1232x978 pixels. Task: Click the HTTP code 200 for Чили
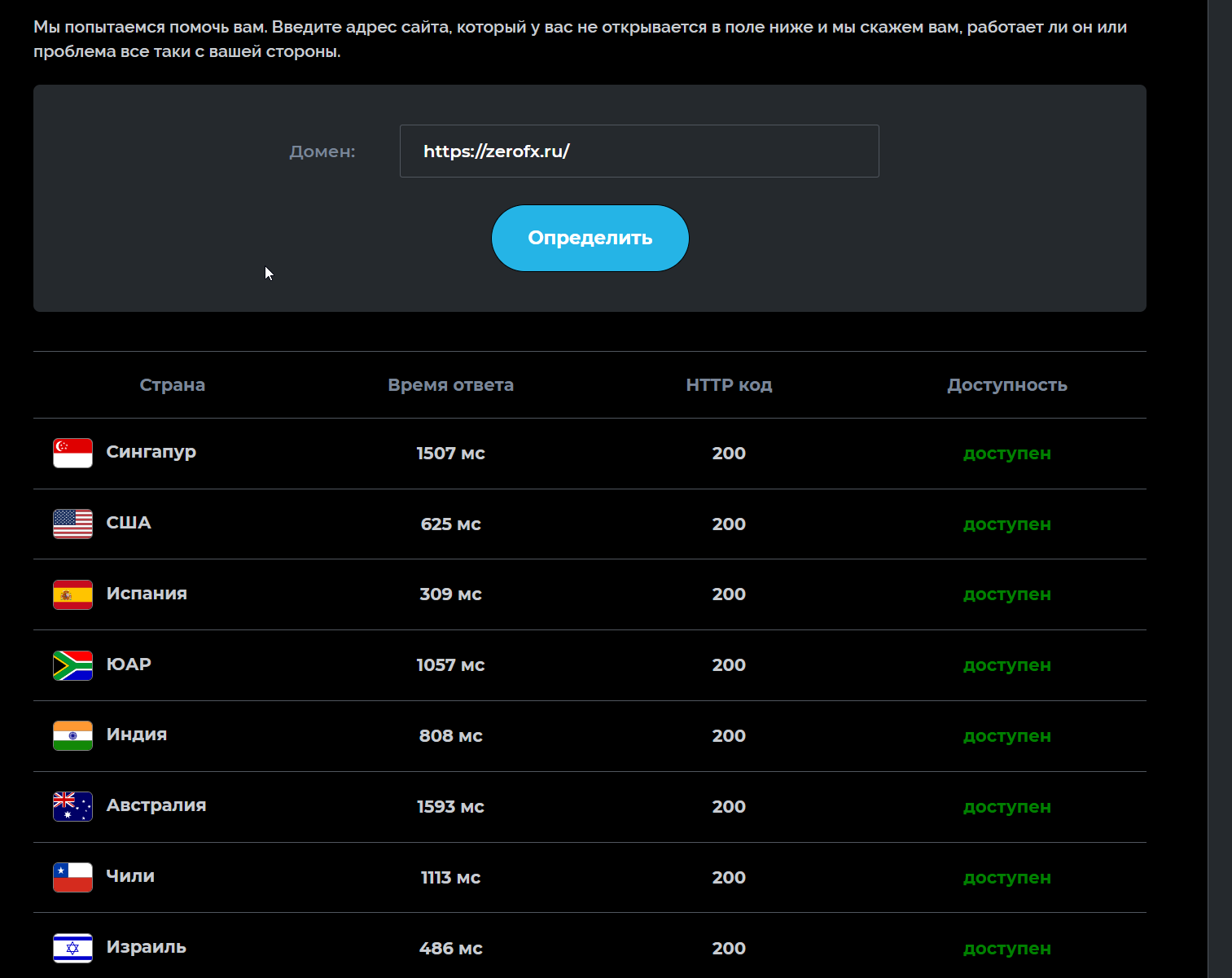coord(729,878)
